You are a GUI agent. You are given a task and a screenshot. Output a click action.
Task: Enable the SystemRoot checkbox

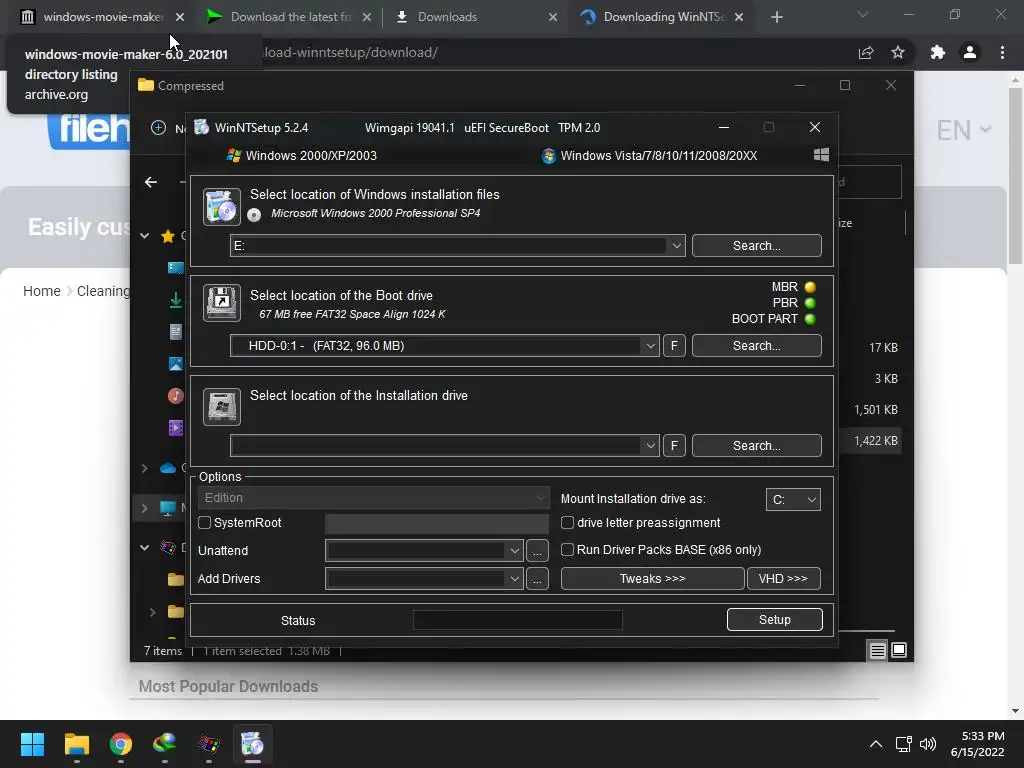pos(204,522)
